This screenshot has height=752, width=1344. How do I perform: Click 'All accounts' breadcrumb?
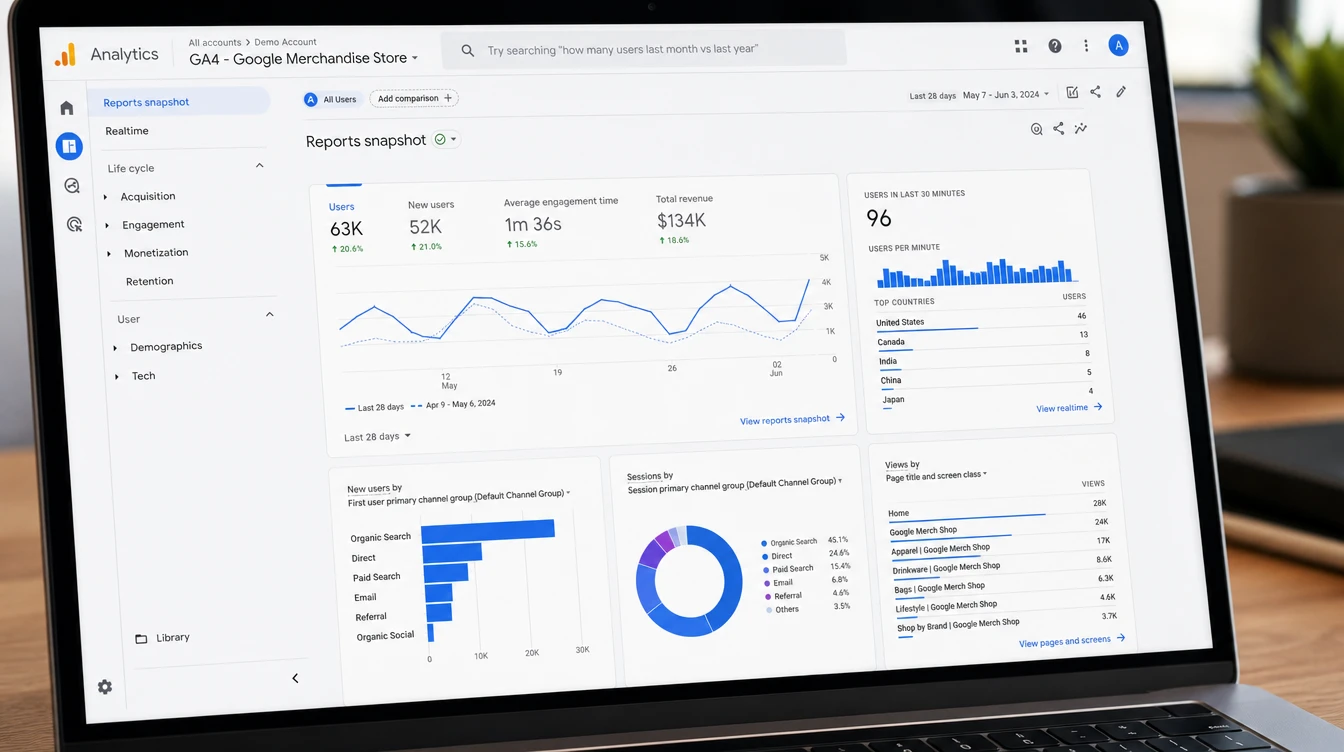pyautogui.click(x=215, y=43)
